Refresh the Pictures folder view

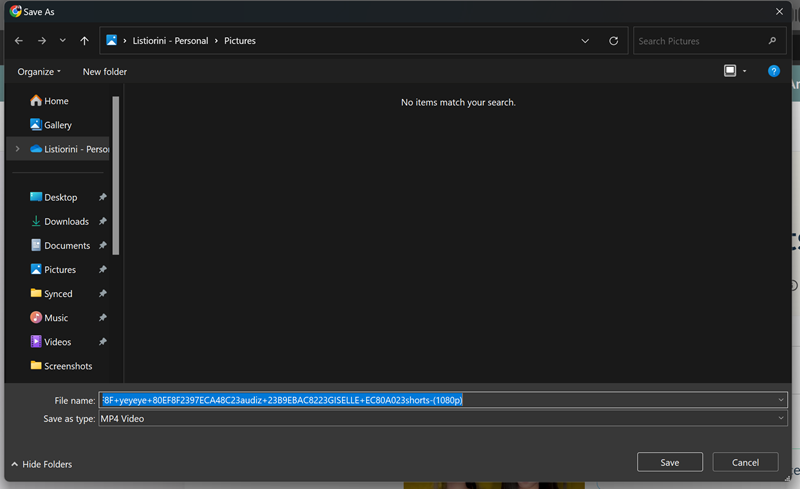[x=613, y=41]
